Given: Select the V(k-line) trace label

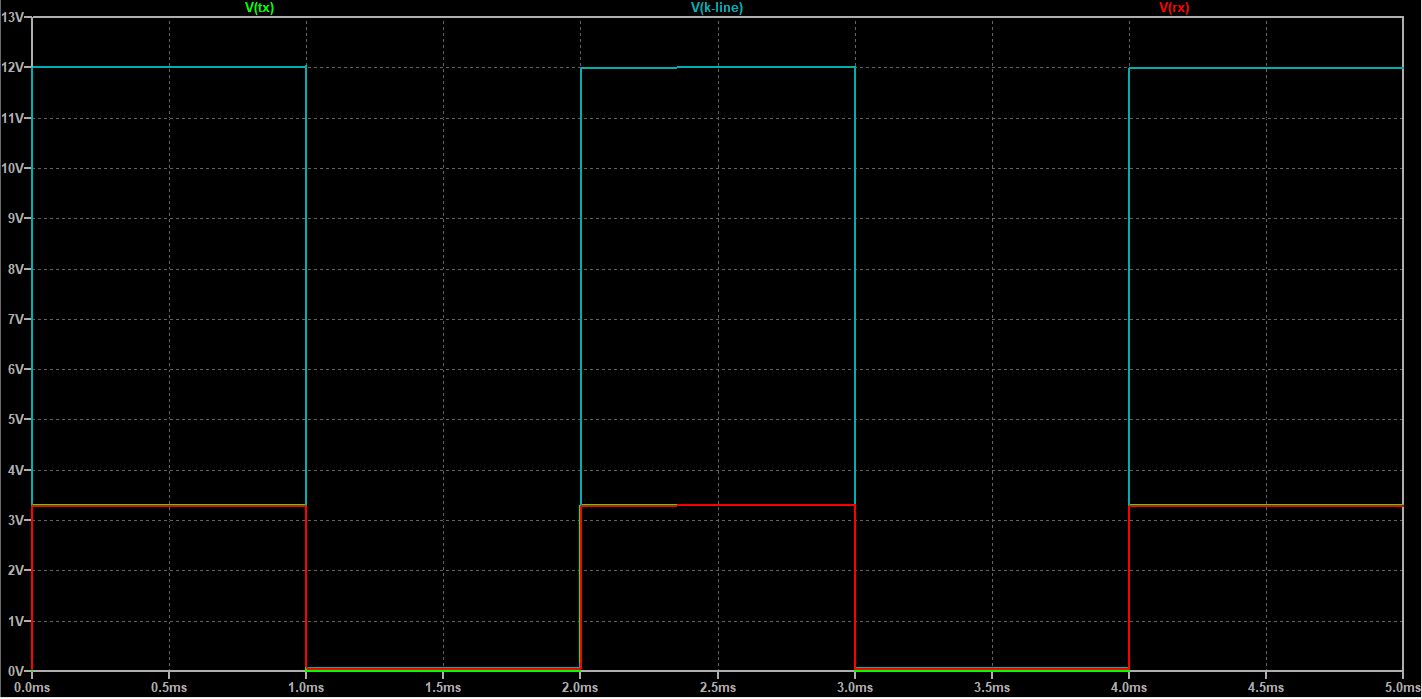Looking at the screenshot, I should (x=717, y=7).
